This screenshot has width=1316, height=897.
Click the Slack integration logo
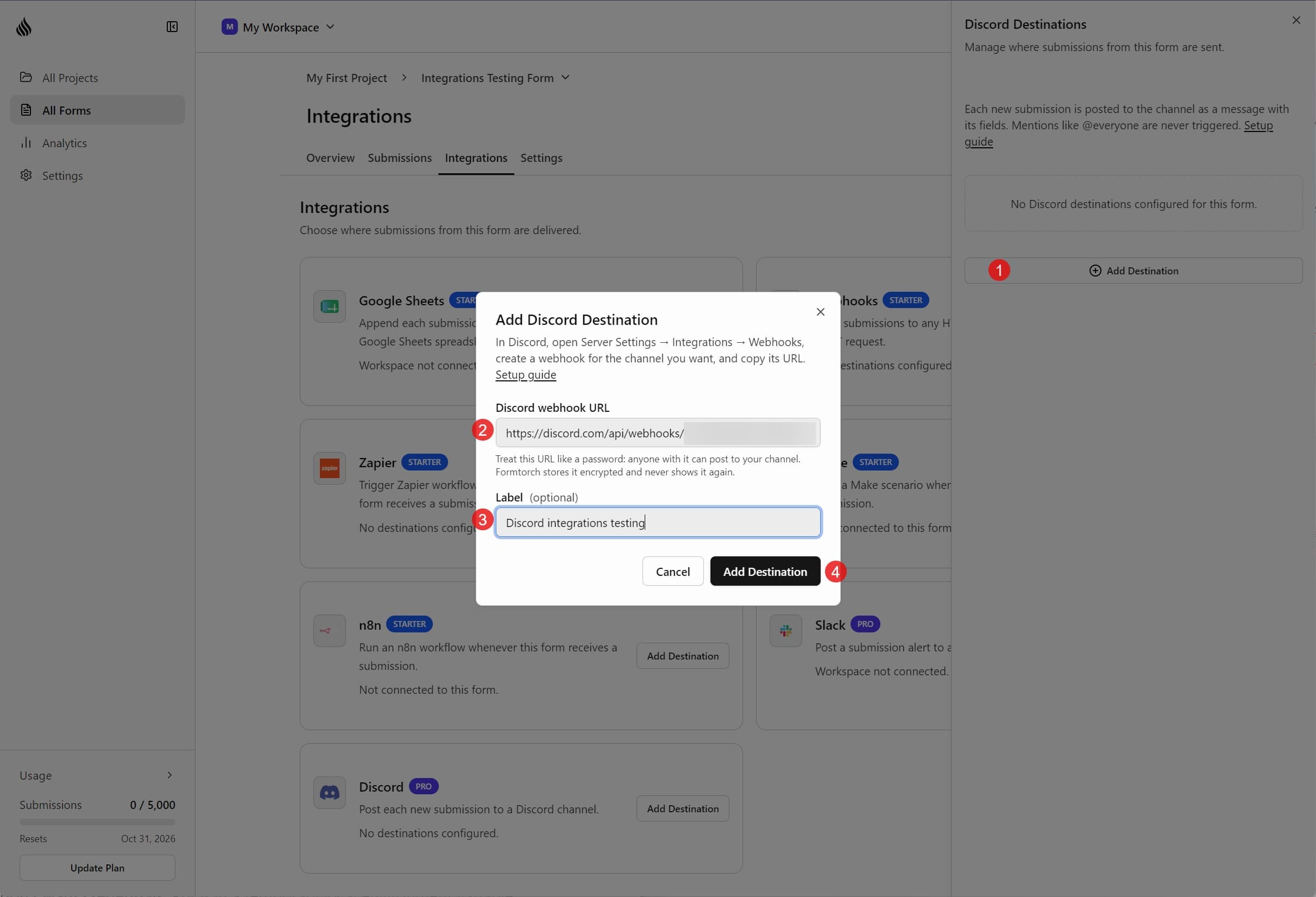(x=785, y=630)
